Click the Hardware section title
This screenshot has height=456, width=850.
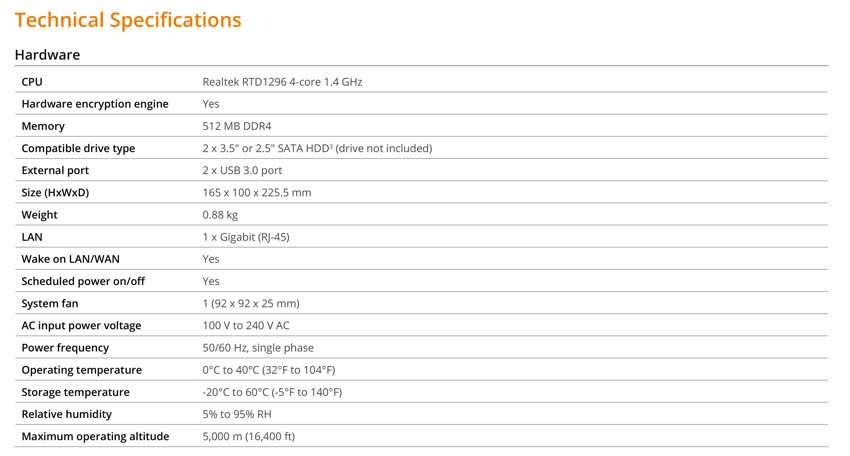pyautogui.click(x=47, y=55)
